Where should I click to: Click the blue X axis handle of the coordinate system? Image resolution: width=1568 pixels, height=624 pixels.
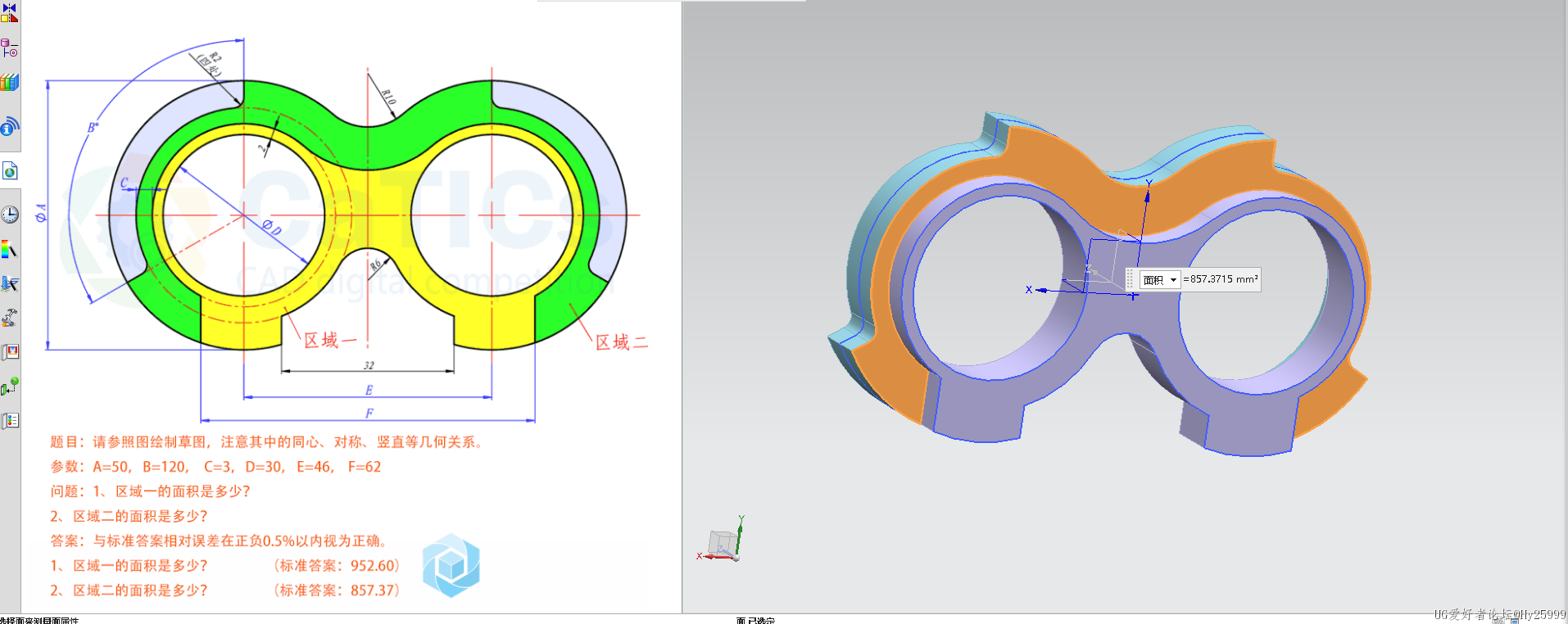1040,290
